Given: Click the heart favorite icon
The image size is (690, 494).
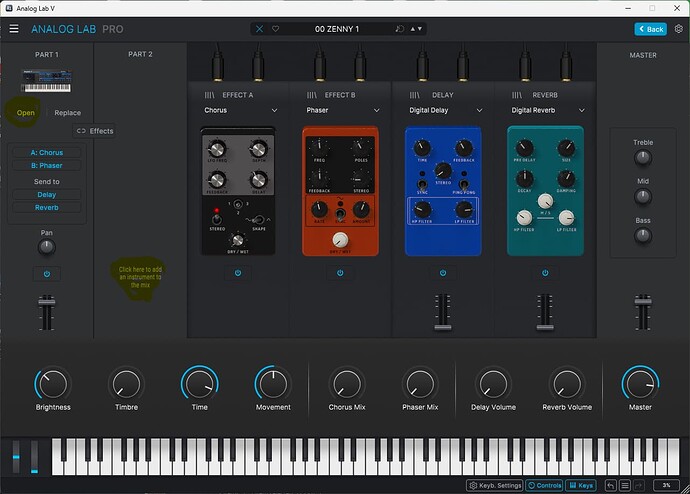Looking at the screenshot, I should tap(275, 29).
